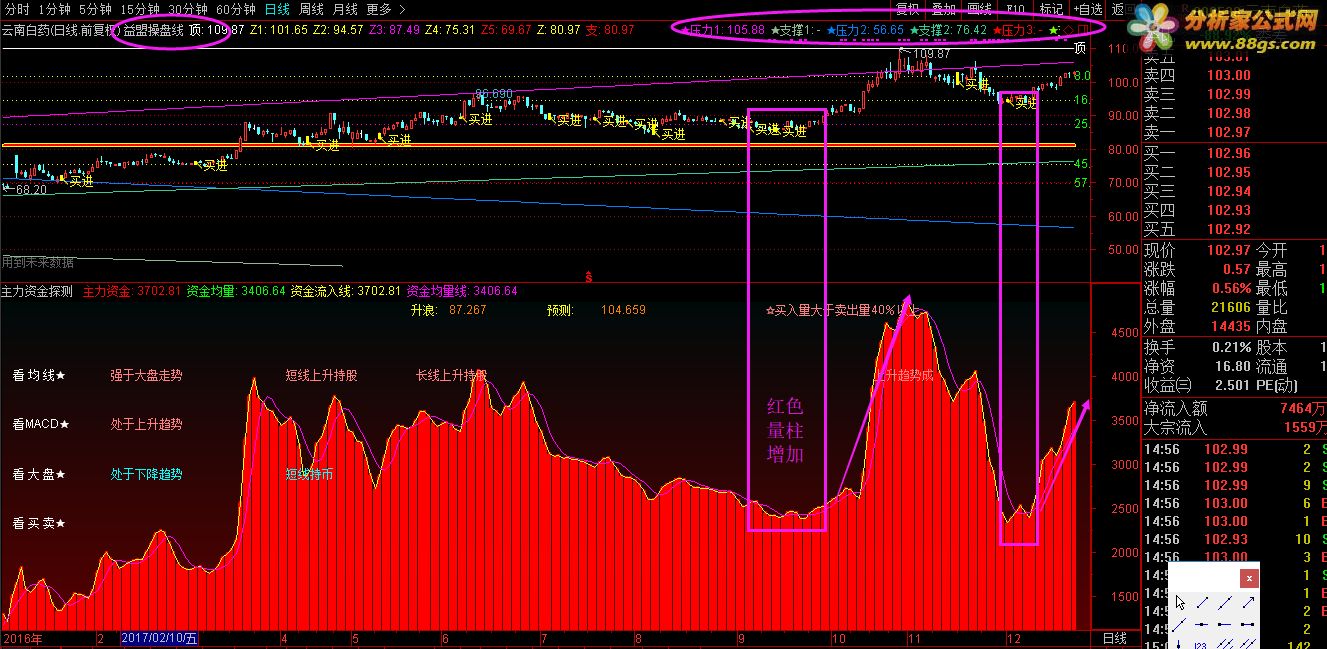Select the line segment drawing tool
1327x649 pixels.
(1202, 602)
